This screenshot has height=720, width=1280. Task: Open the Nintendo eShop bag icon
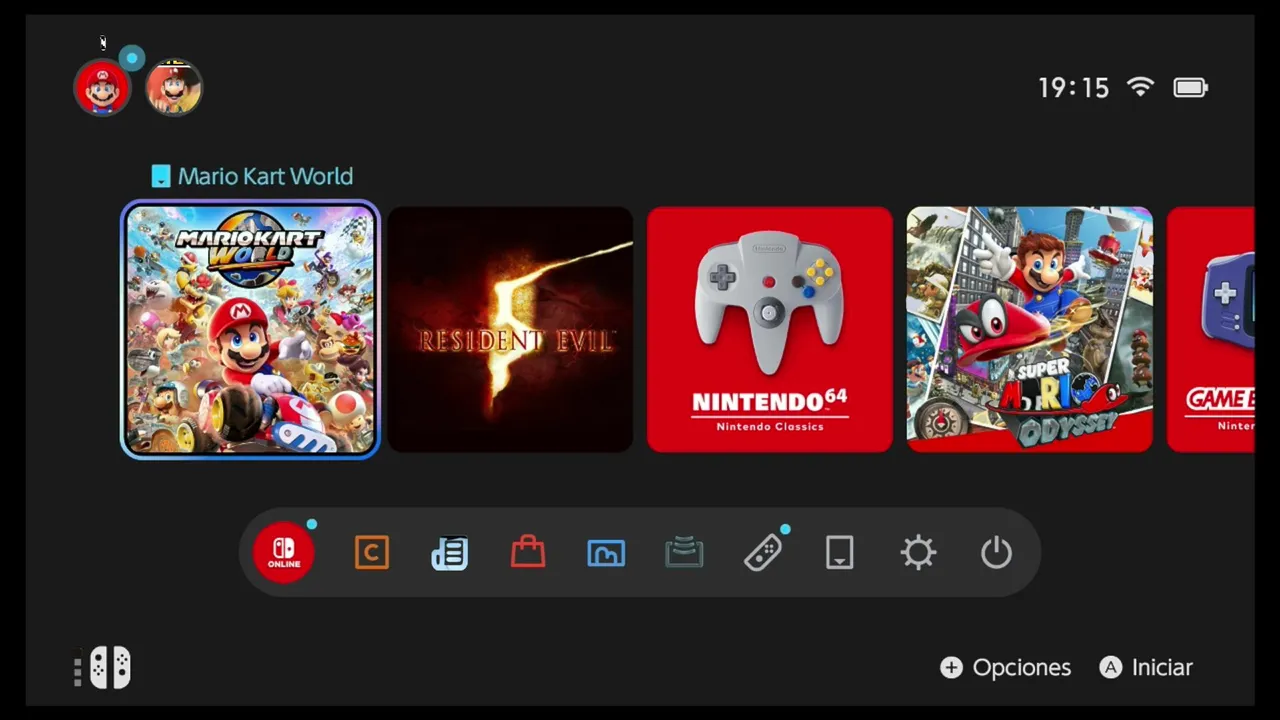coord(528,552)
